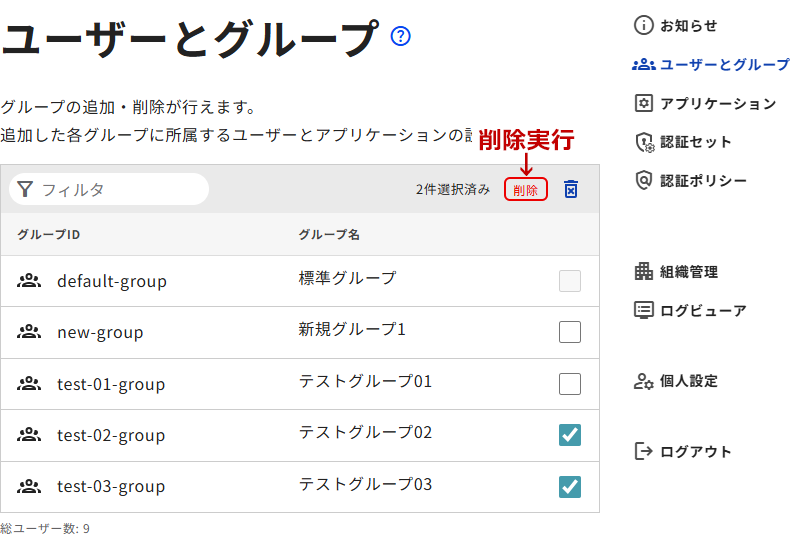Click the お知らせ info icon
The width and height of the screenshot is (790, 536).
[644, 26]
